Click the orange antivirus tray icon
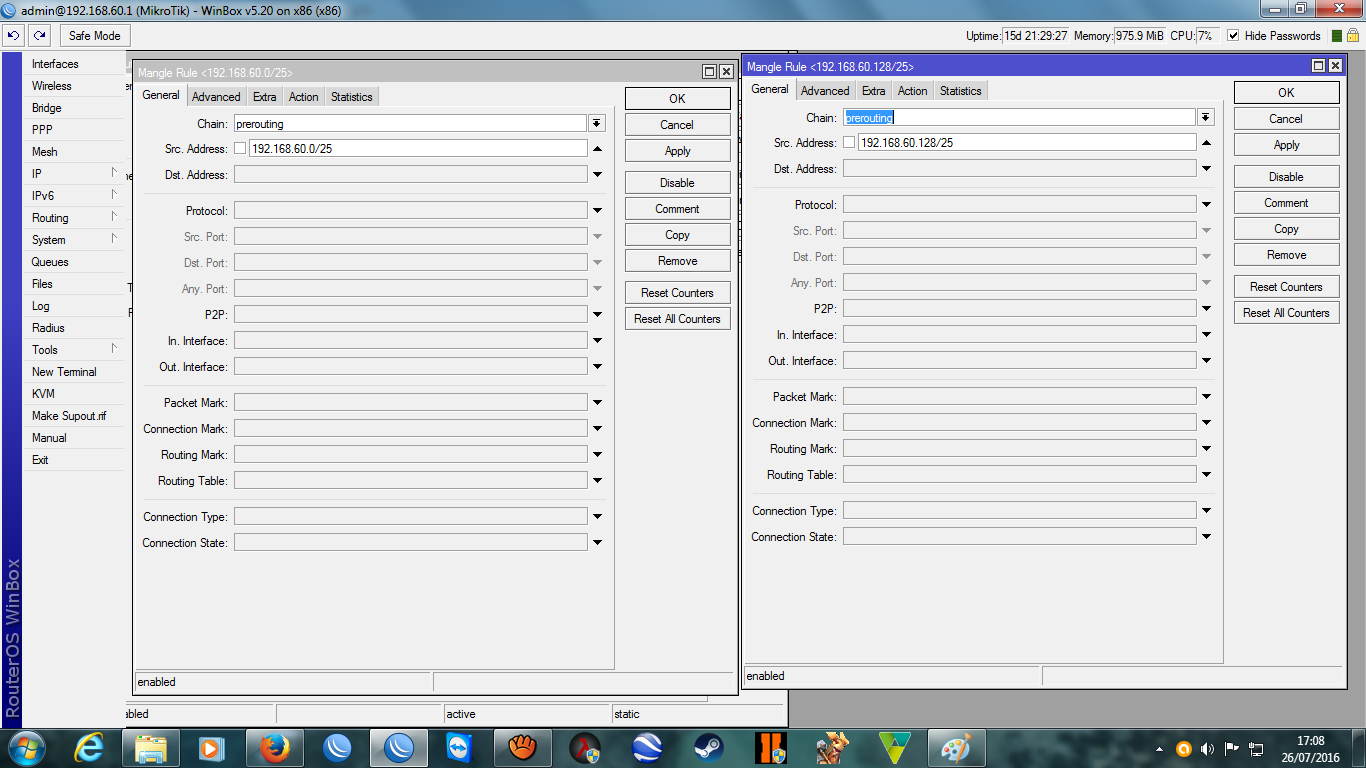This screenshot has height=768, width=1366. coord(1183,748)
